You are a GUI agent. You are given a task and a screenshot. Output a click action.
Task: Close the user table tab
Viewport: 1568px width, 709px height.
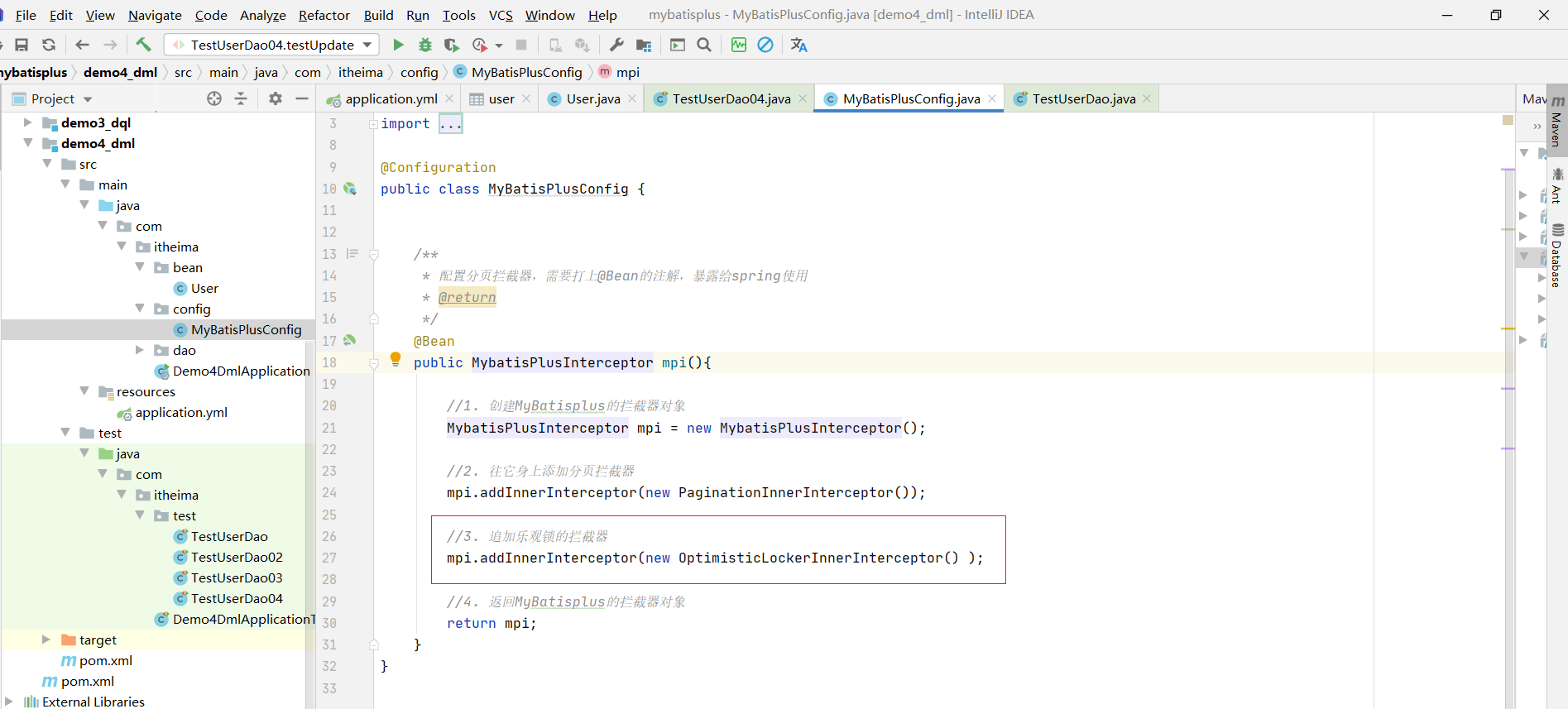click(526, 98)
